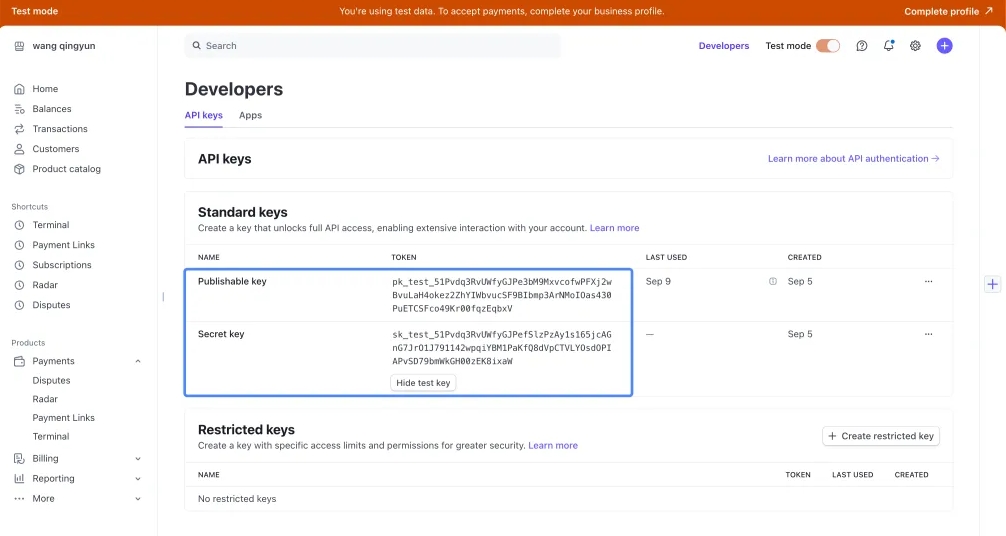Click the clock icon beside Payment Links shortcut
Viewport: 1006px width, 536px height.
[x=19, y=245]
